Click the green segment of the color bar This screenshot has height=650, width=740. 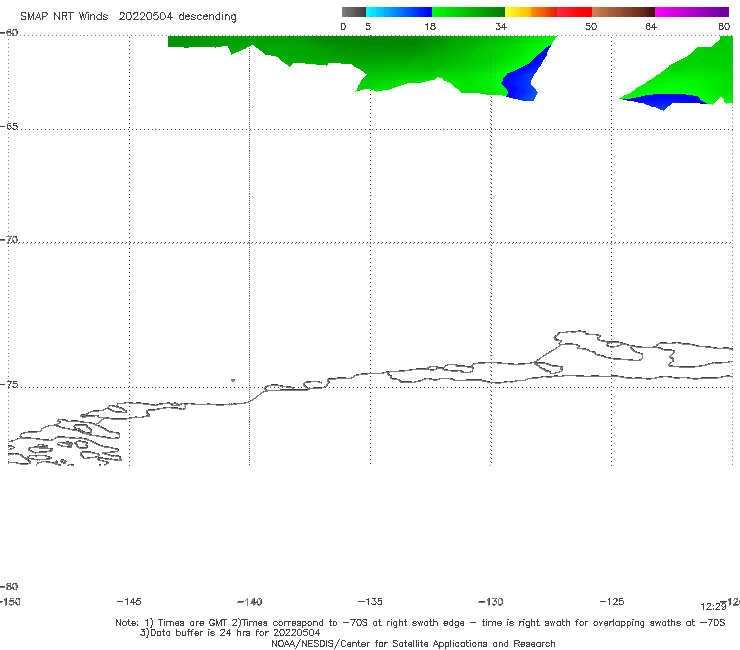click(468, 12)
